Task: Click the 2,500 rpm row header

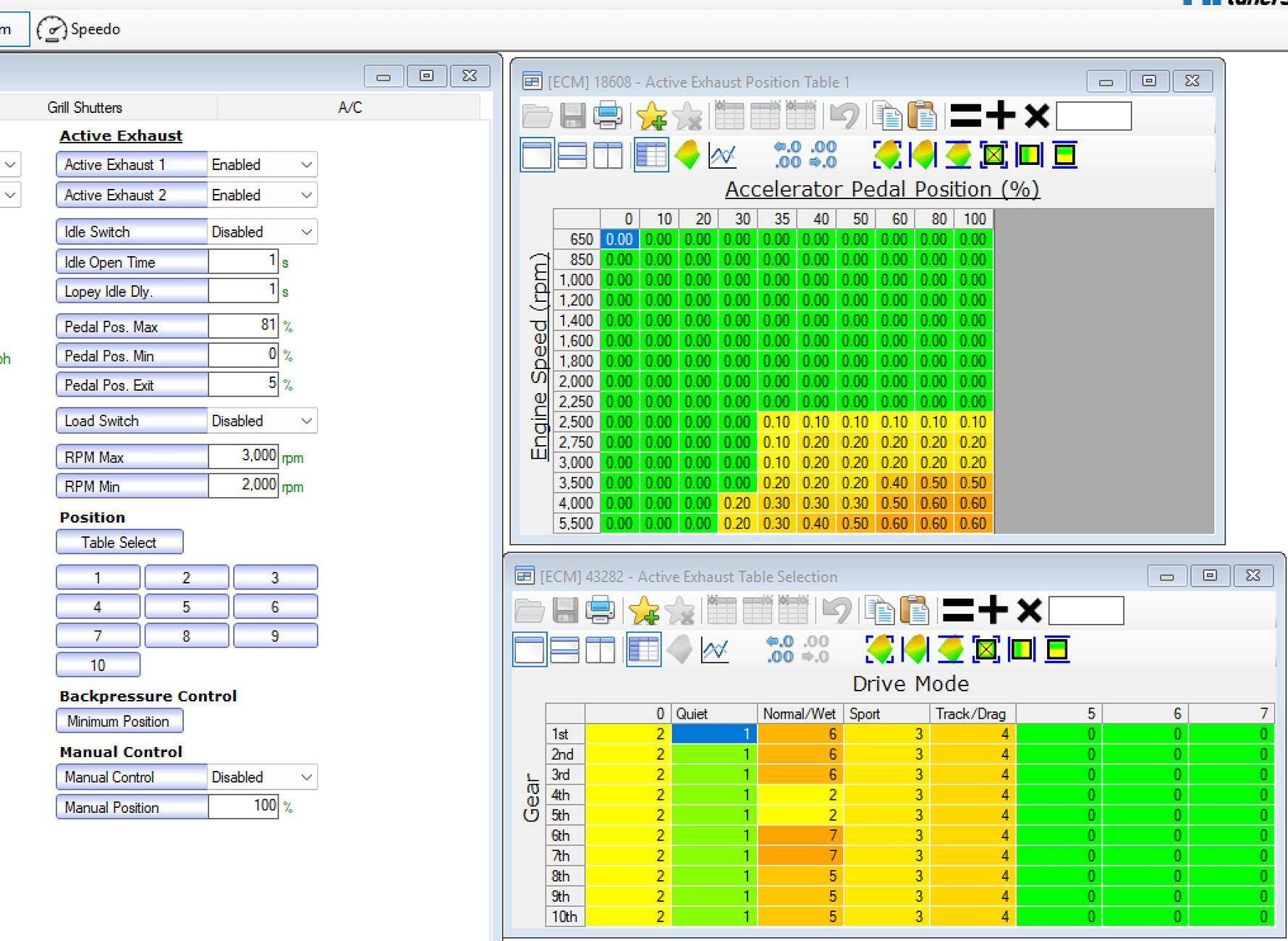Action: (577, 422)
